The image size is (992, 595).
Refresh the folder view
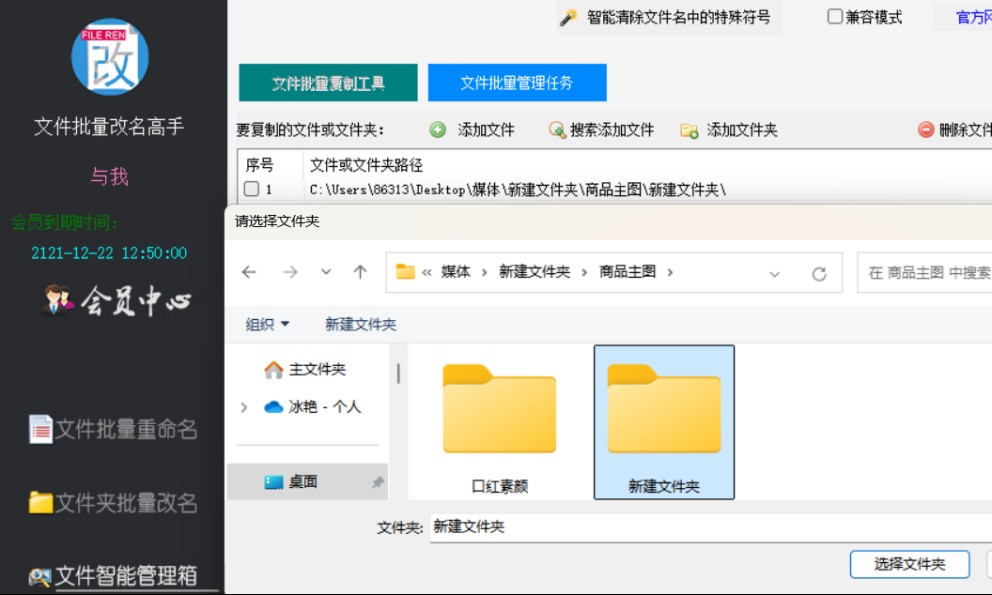click(x=819, y=273)
